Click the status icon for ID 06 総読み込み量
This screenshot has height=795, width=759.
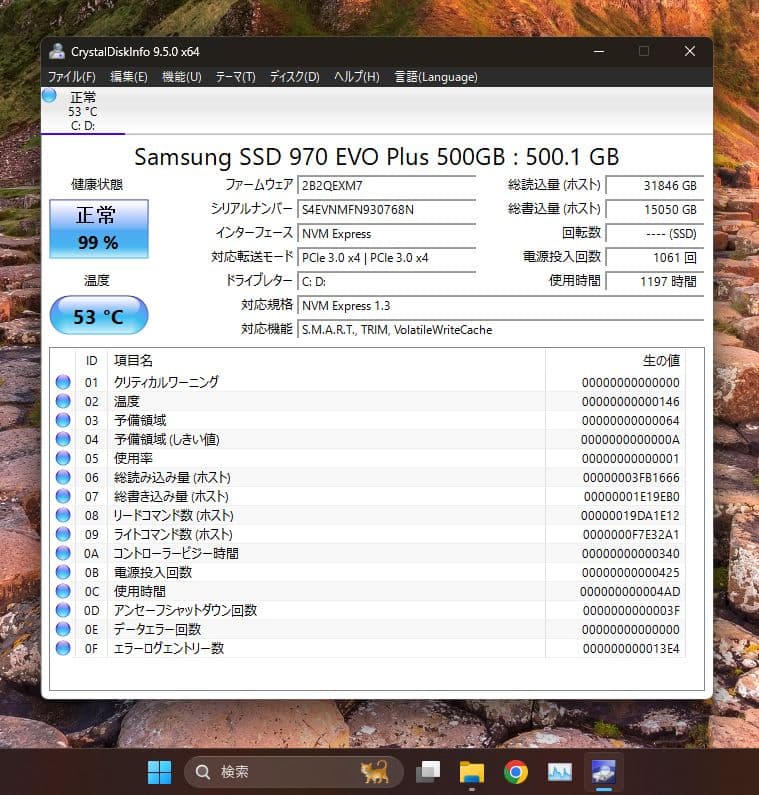tap(63, 477)
